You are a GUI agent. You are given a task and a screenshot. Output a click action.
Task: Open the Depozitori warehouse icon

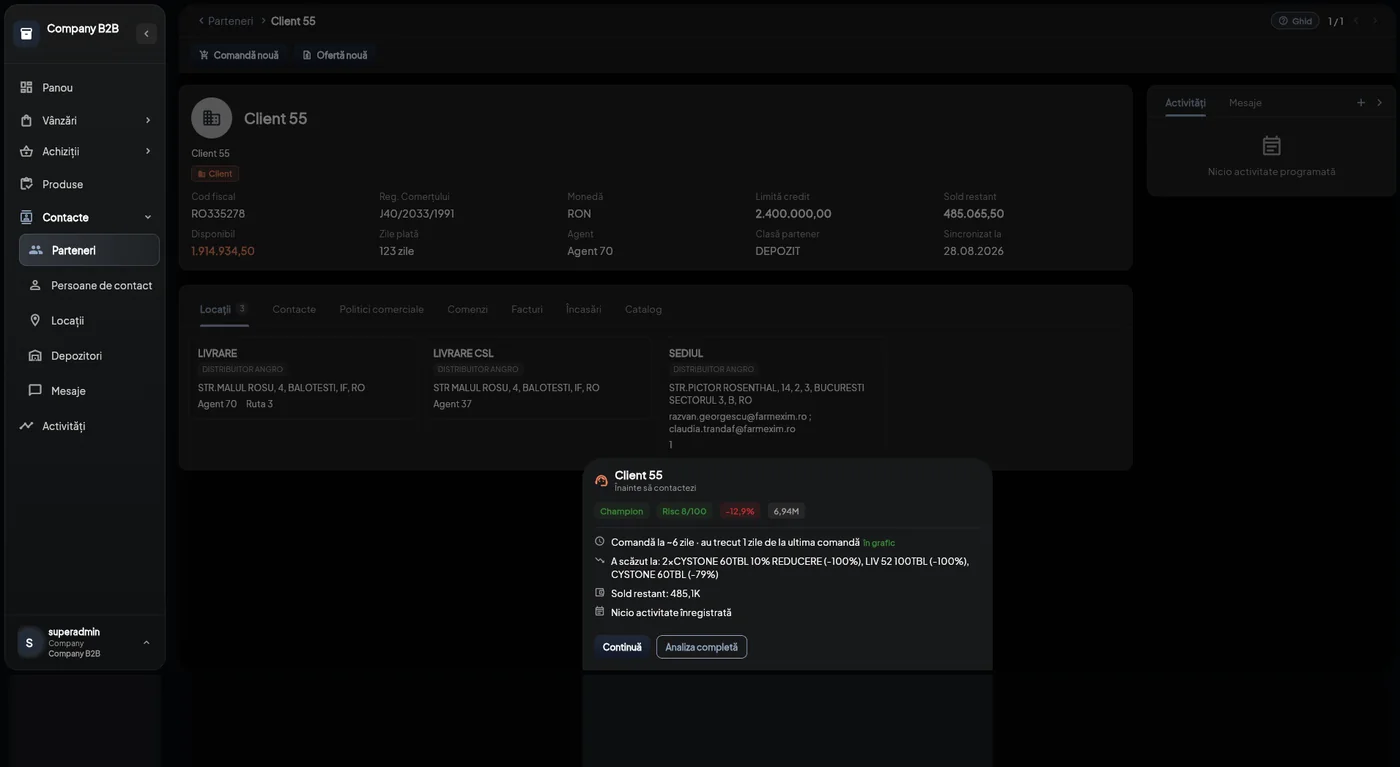[35, 355]
